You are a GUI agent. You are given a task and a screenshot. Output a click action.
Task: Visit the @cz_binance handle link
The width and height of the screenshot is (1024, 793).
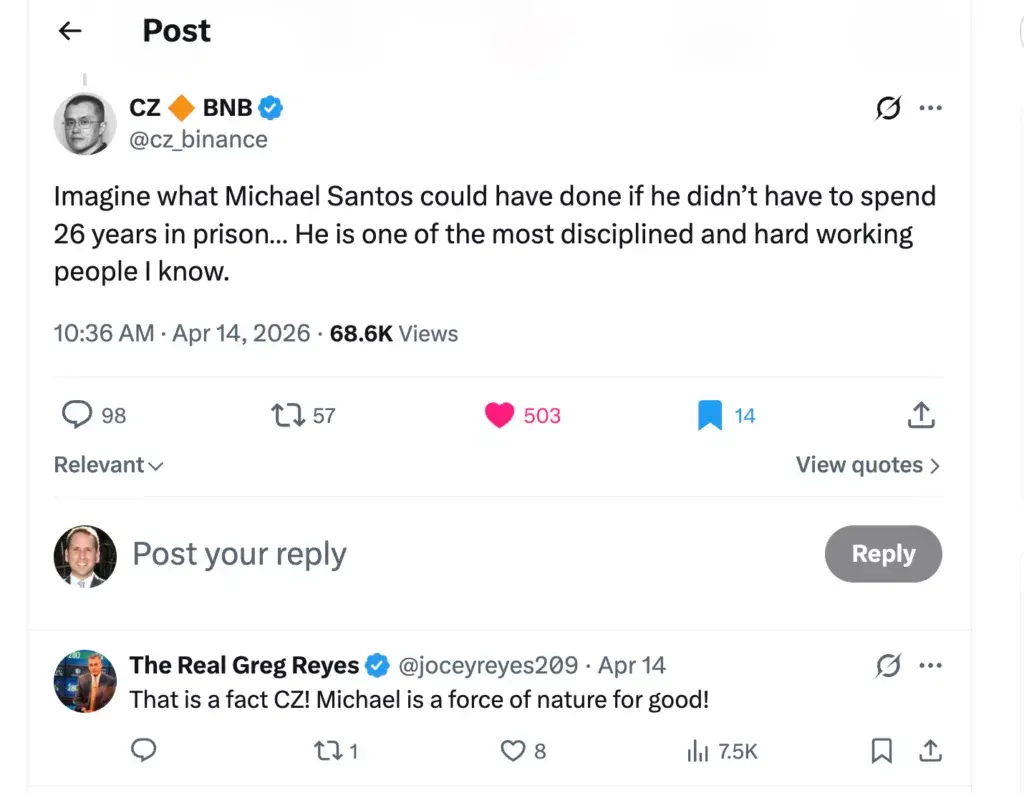tap(199, 139)
